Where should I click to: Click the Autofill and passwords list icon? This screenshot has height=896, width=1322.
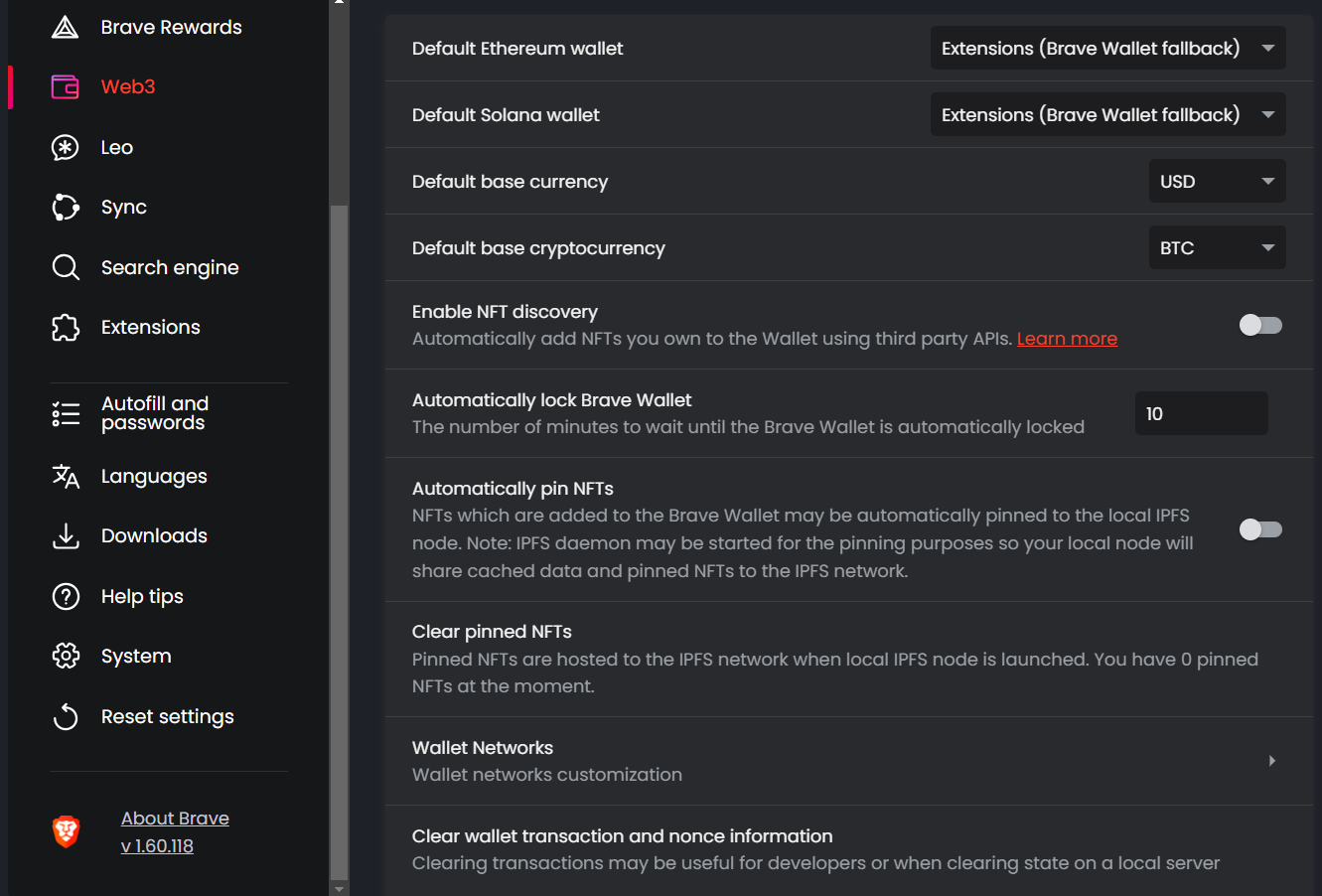click(x=66, y=413)
